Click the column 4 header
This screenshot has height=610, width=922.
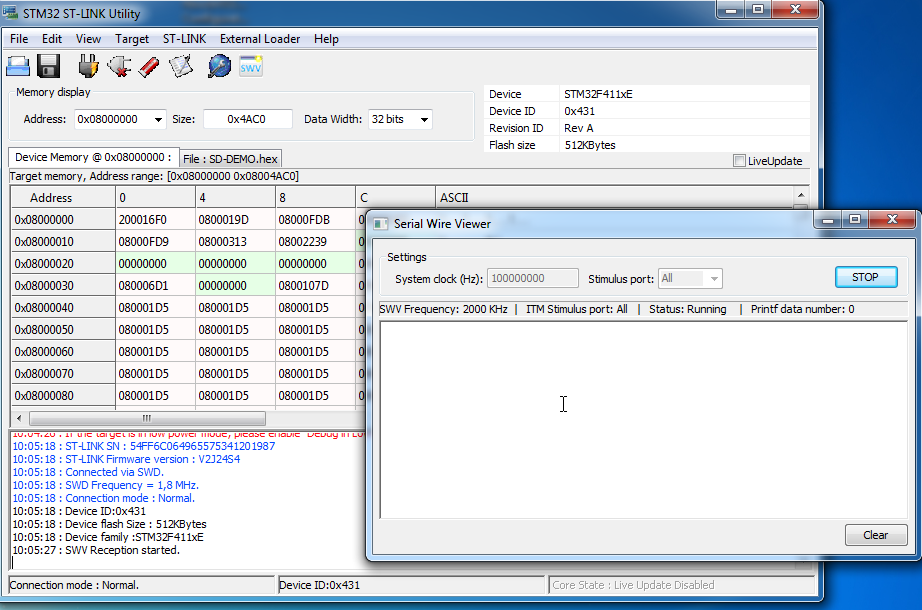(235, 198)
